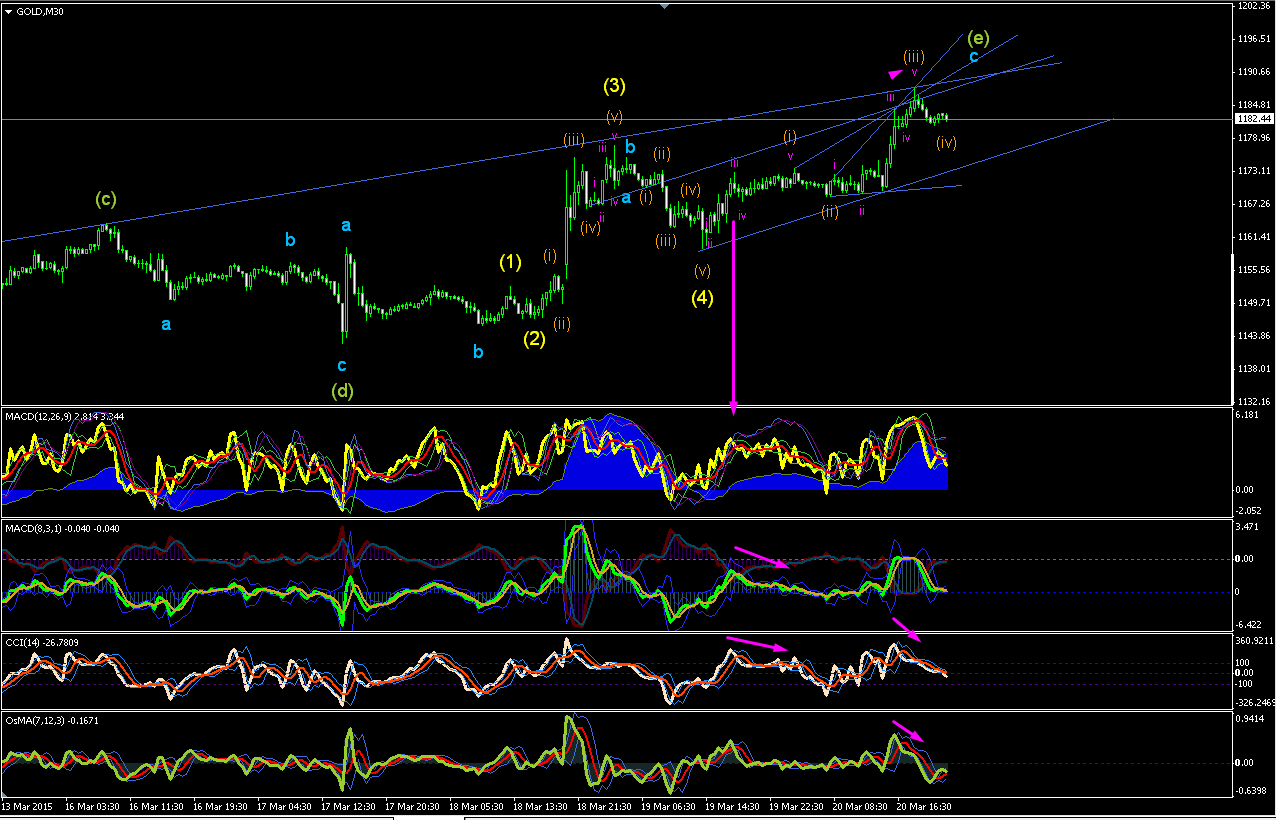Viewport: 1276px width, 820px height.
Task: Select the yellow (2) wave label
Action: (x=534, y=338)
